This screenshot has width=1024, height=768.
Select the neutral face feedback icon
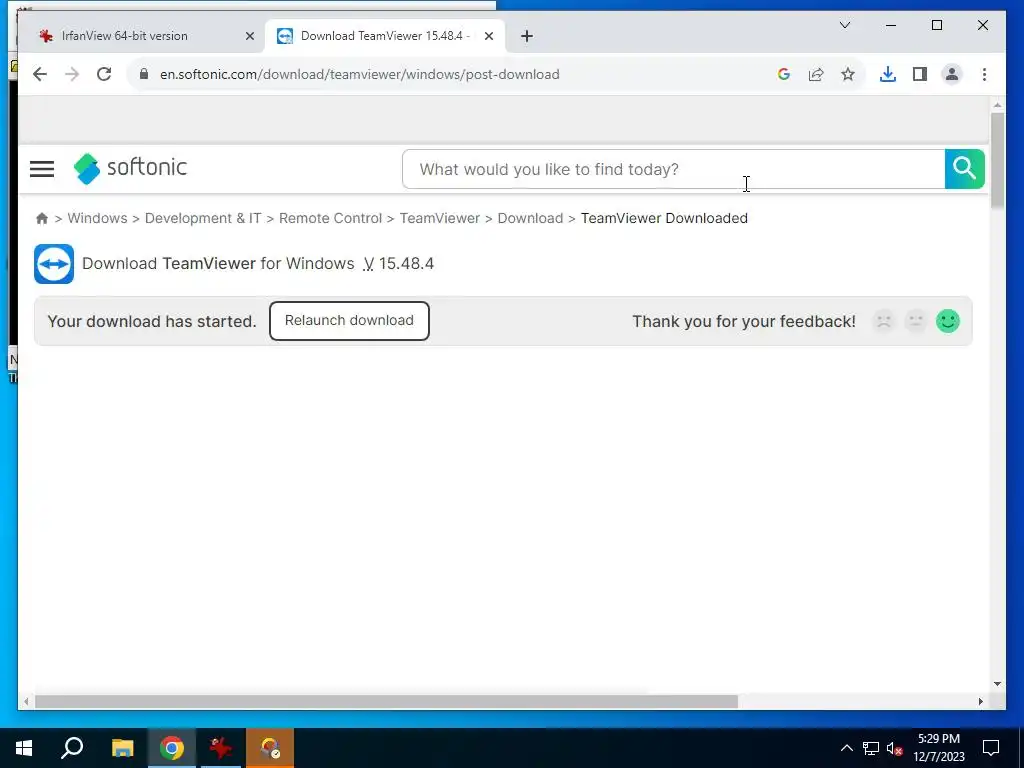916,321
